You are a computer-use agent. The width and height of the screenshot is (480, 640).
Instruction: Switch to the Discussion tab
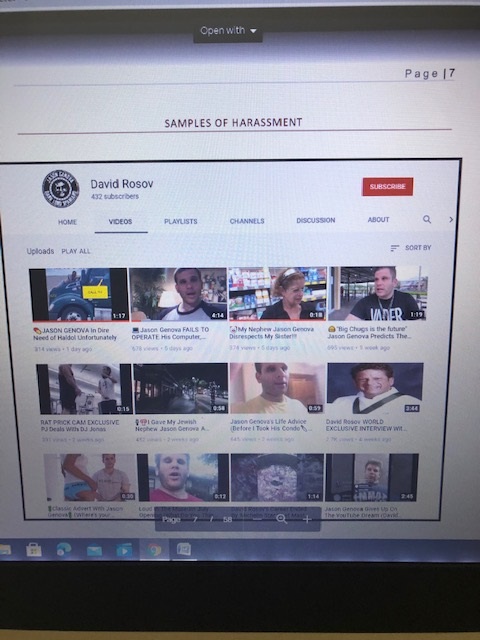point(316,220)
